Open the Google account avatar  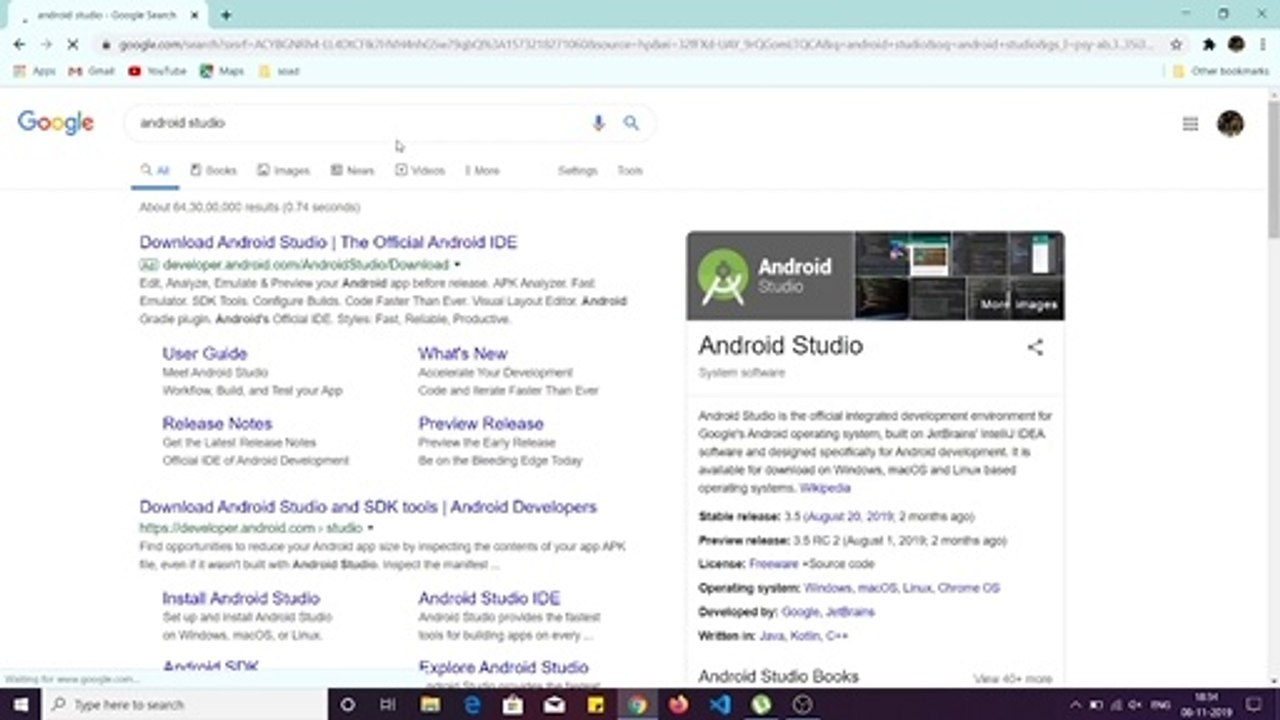pos(1230,123)
